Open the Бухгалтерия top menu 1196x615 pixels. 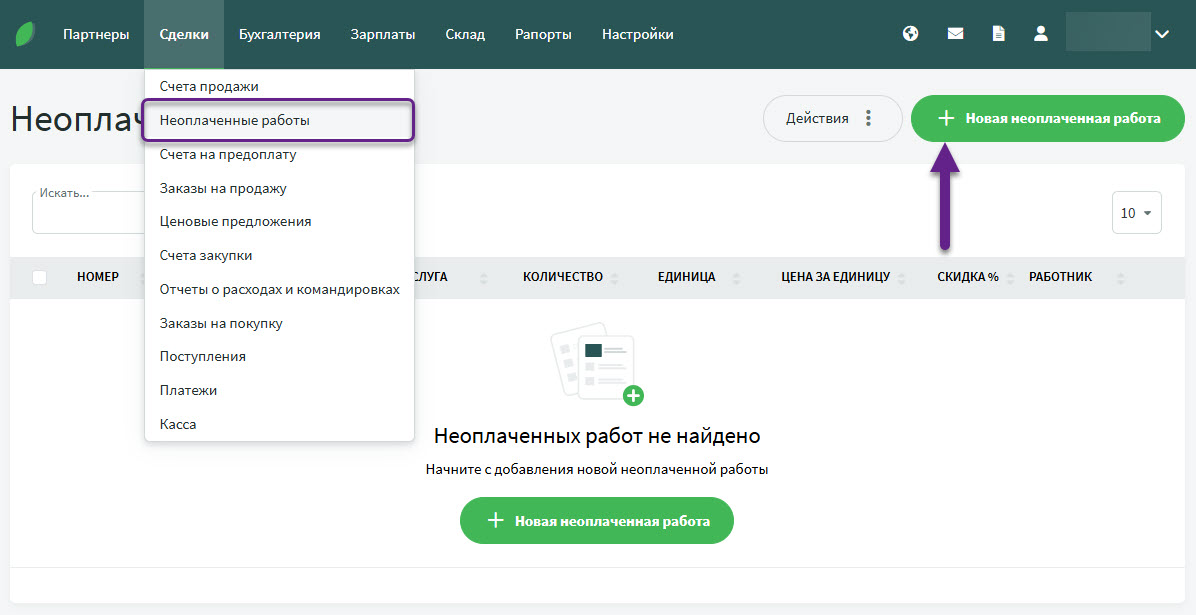[x=279, y=34]
